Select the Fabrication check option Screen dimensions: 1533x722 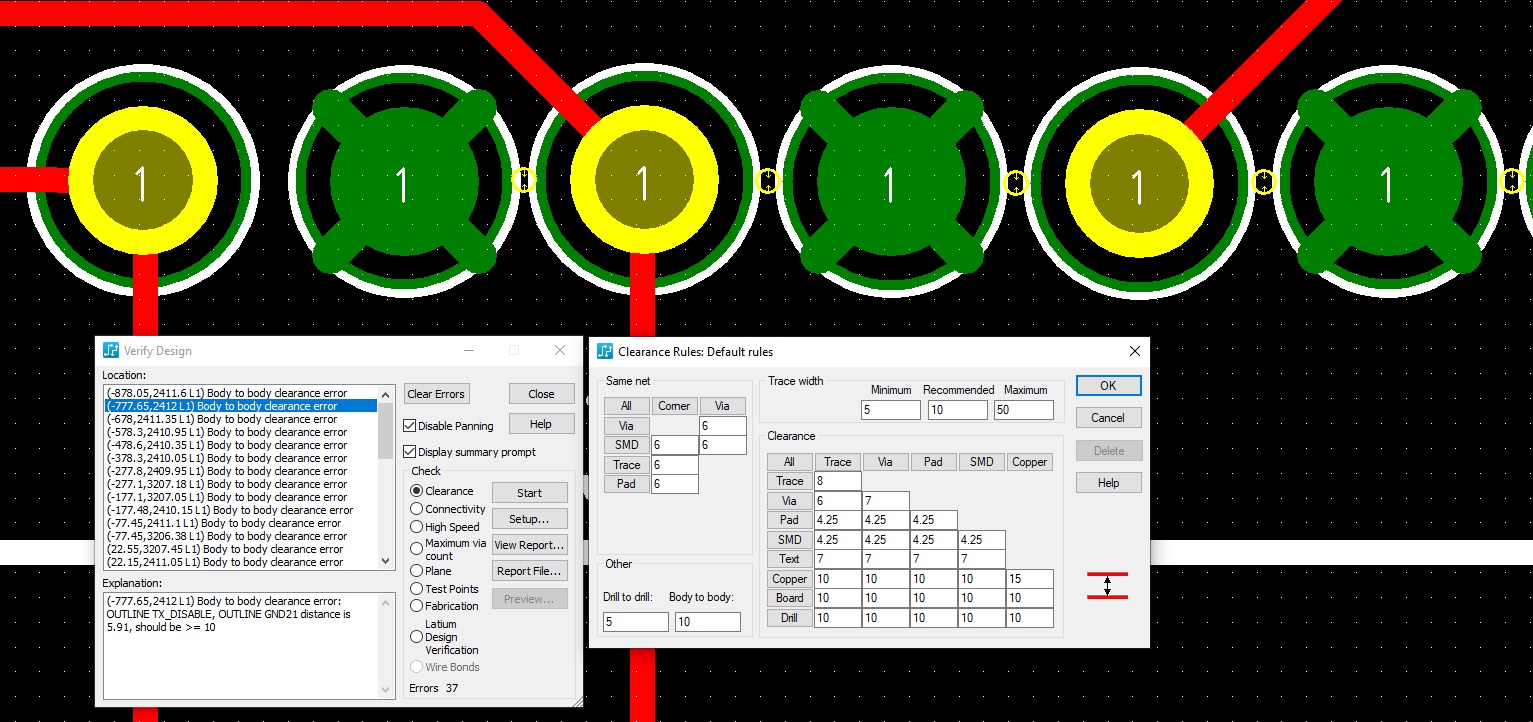[417, 606]
